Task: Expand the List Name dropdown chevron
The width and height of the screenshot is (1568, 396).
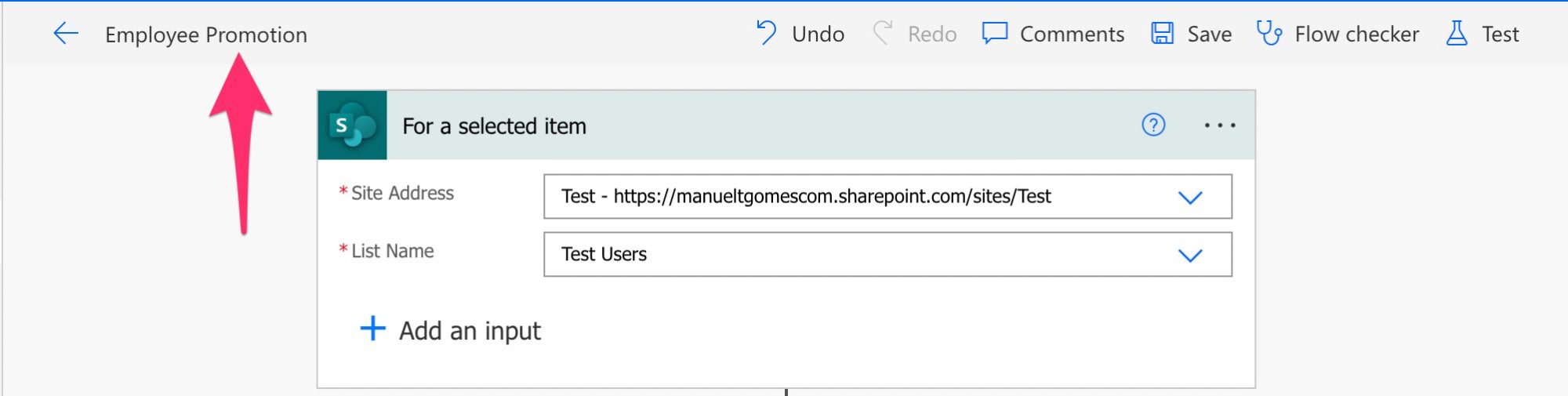Action: click(1190, 256)
